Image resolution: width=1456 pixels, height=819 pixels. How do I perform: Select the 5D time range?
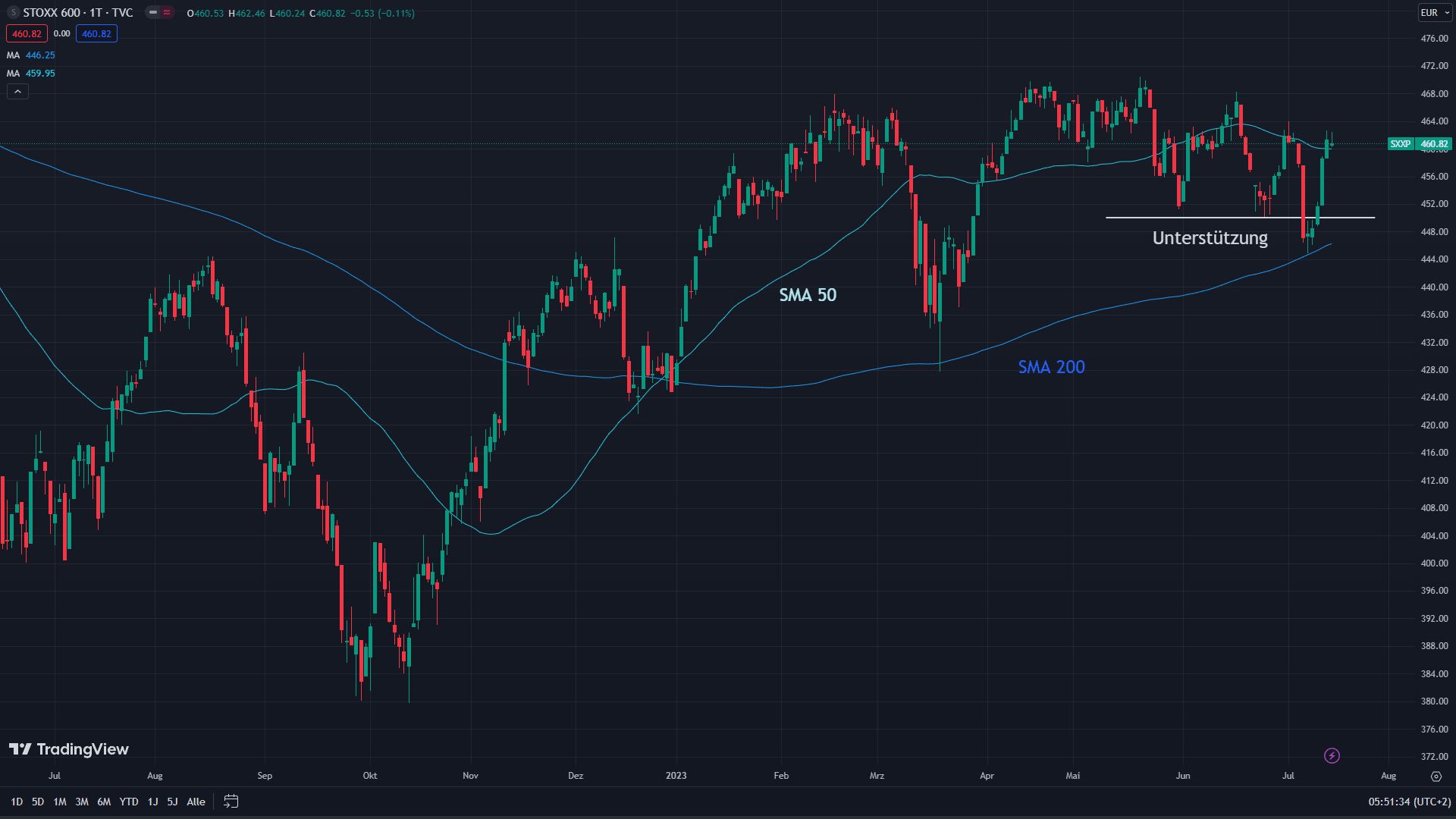tap(38, 802)
